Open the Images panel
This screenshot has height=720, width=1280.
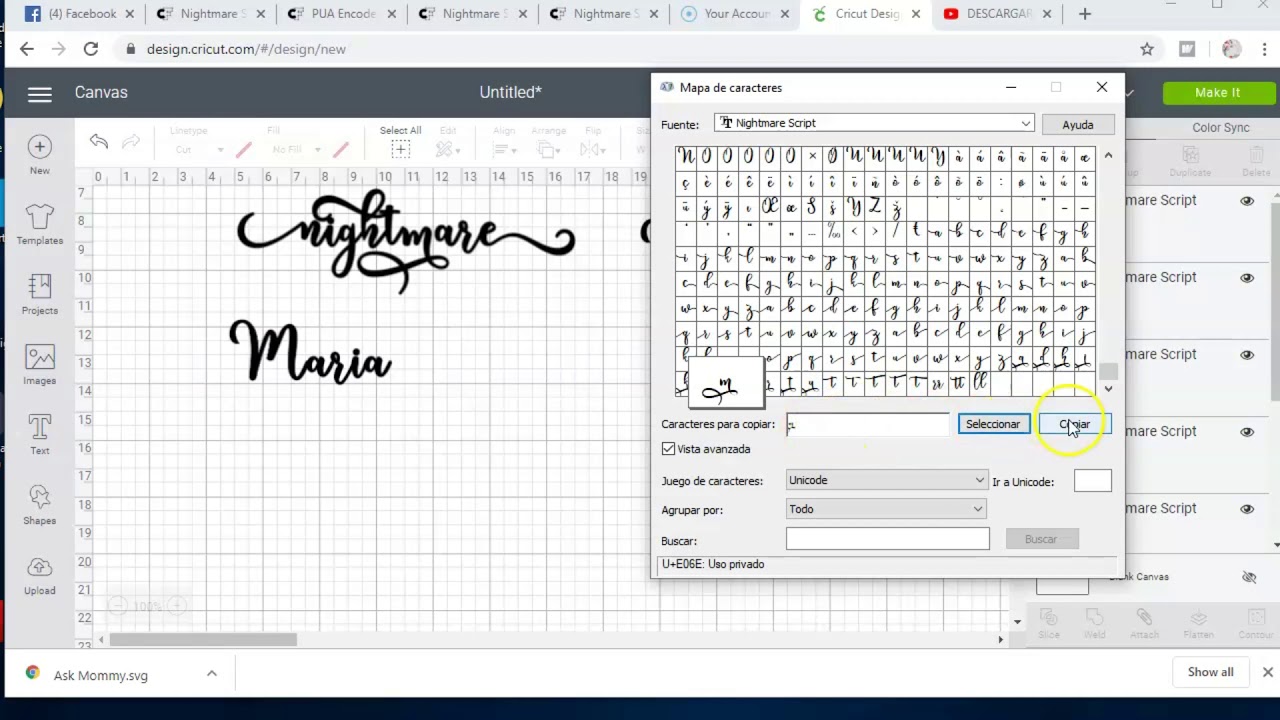click(39, 356)
